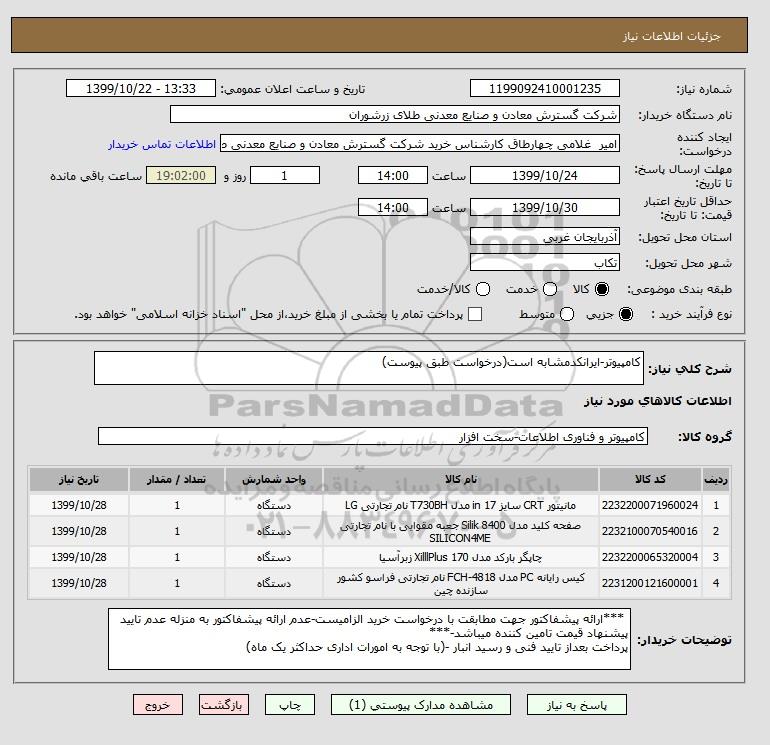Click the delivery province field آذربایجان غربی
770x745 pixels.
tap(545, 237)
